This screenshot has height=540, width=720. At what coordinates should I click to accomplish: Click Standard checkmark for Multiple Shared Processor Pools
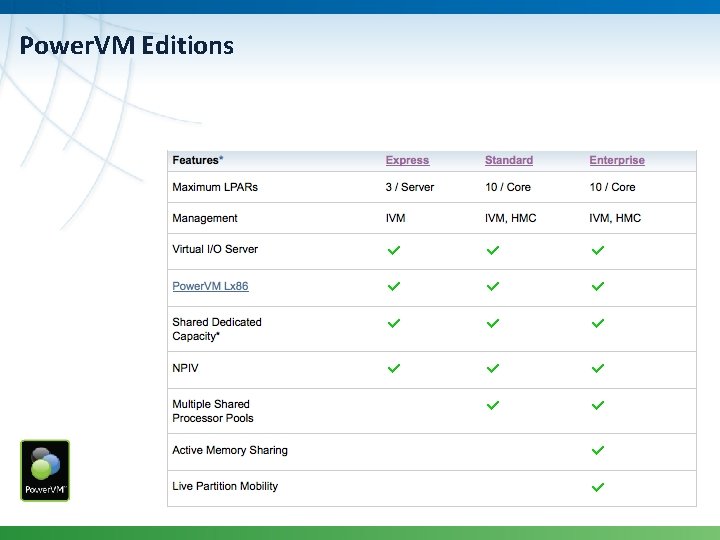point(493,405)
